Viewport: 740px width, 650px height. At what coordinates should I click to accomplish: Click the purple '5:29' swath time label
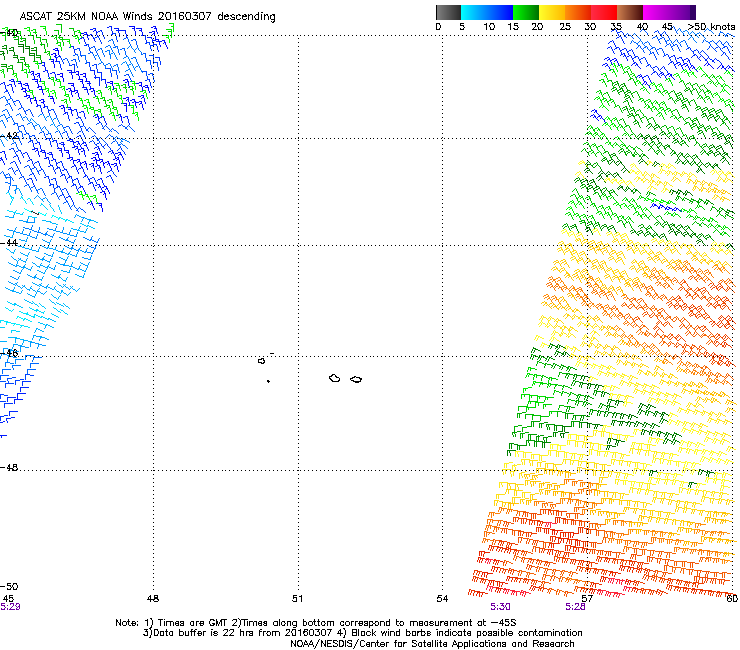click(x=10, y=607)
